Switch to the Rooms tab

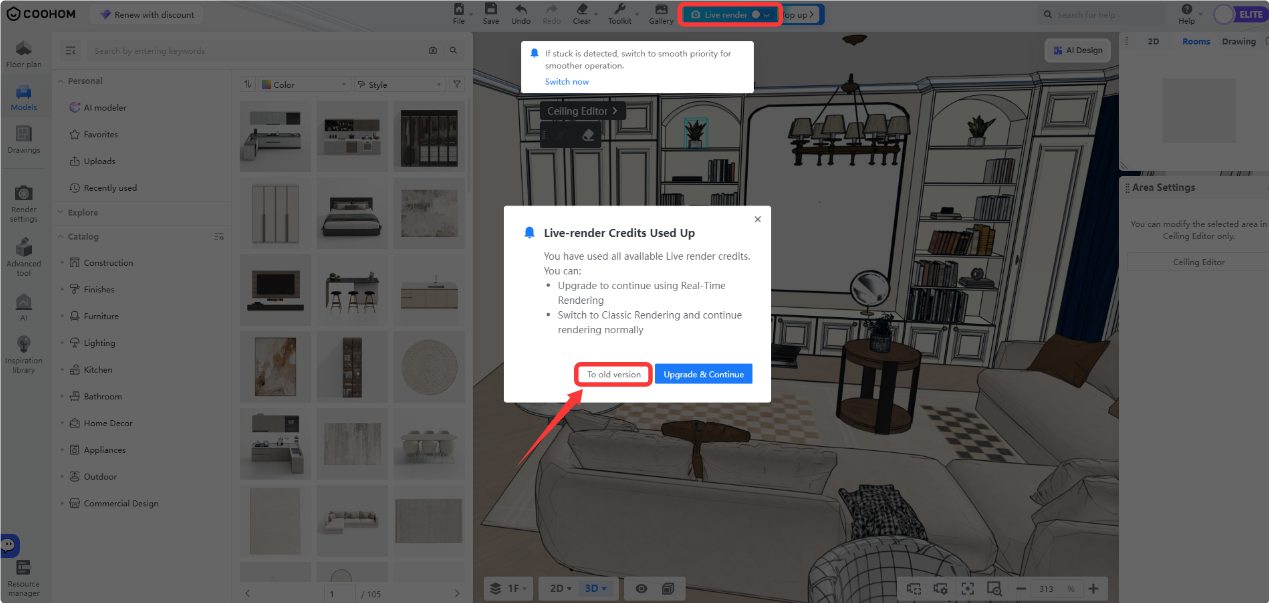[1196, 42]
